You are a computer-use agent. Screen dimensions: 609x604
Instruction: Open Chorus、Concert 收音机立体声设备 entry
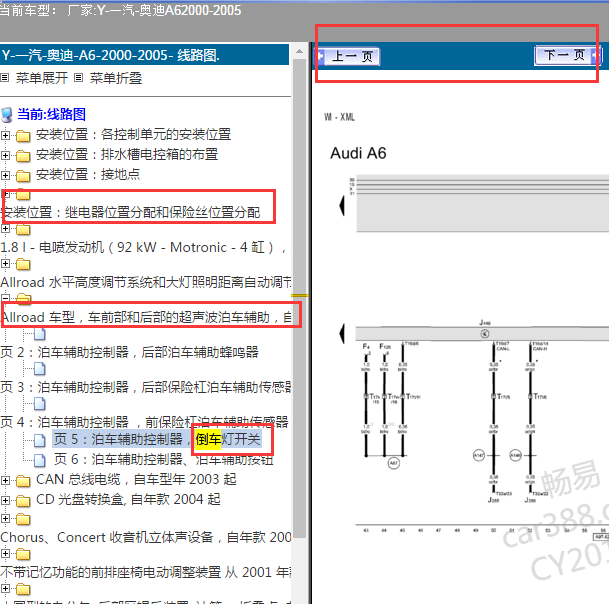tap(146, 537)
